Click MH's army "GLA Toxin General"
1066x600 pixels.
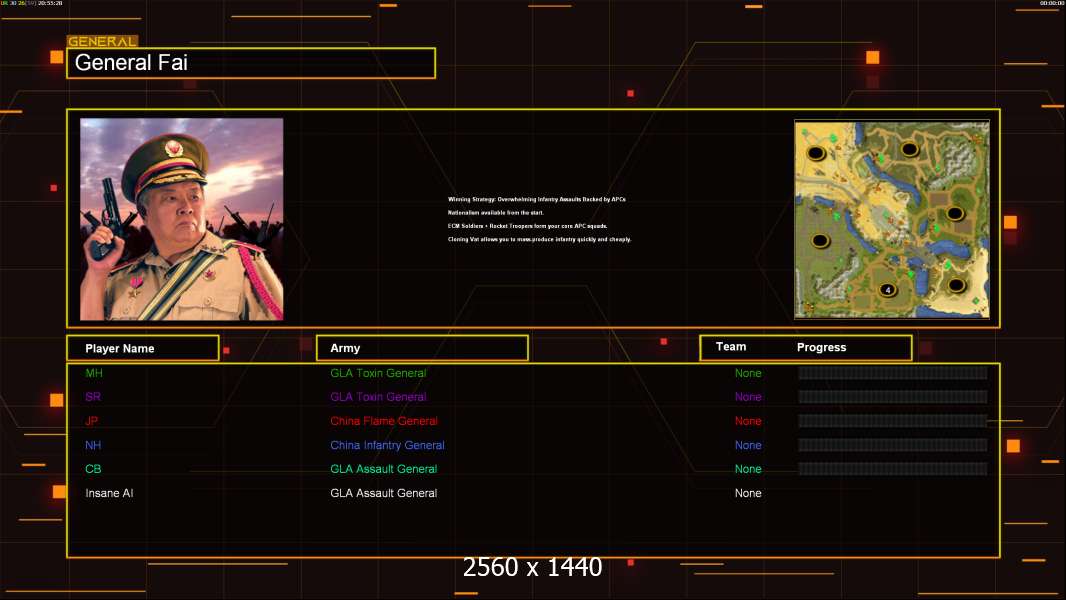378,373
